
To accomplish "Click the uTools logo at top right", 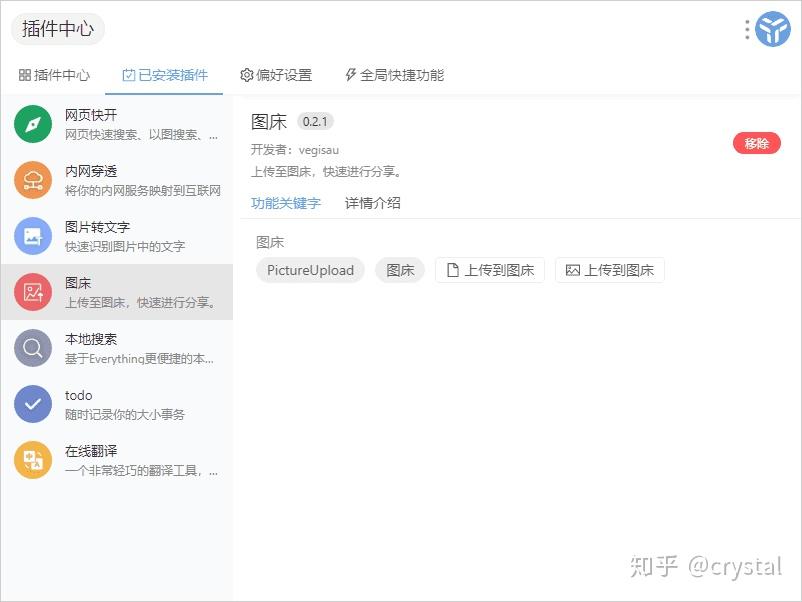I will [770, 29].
